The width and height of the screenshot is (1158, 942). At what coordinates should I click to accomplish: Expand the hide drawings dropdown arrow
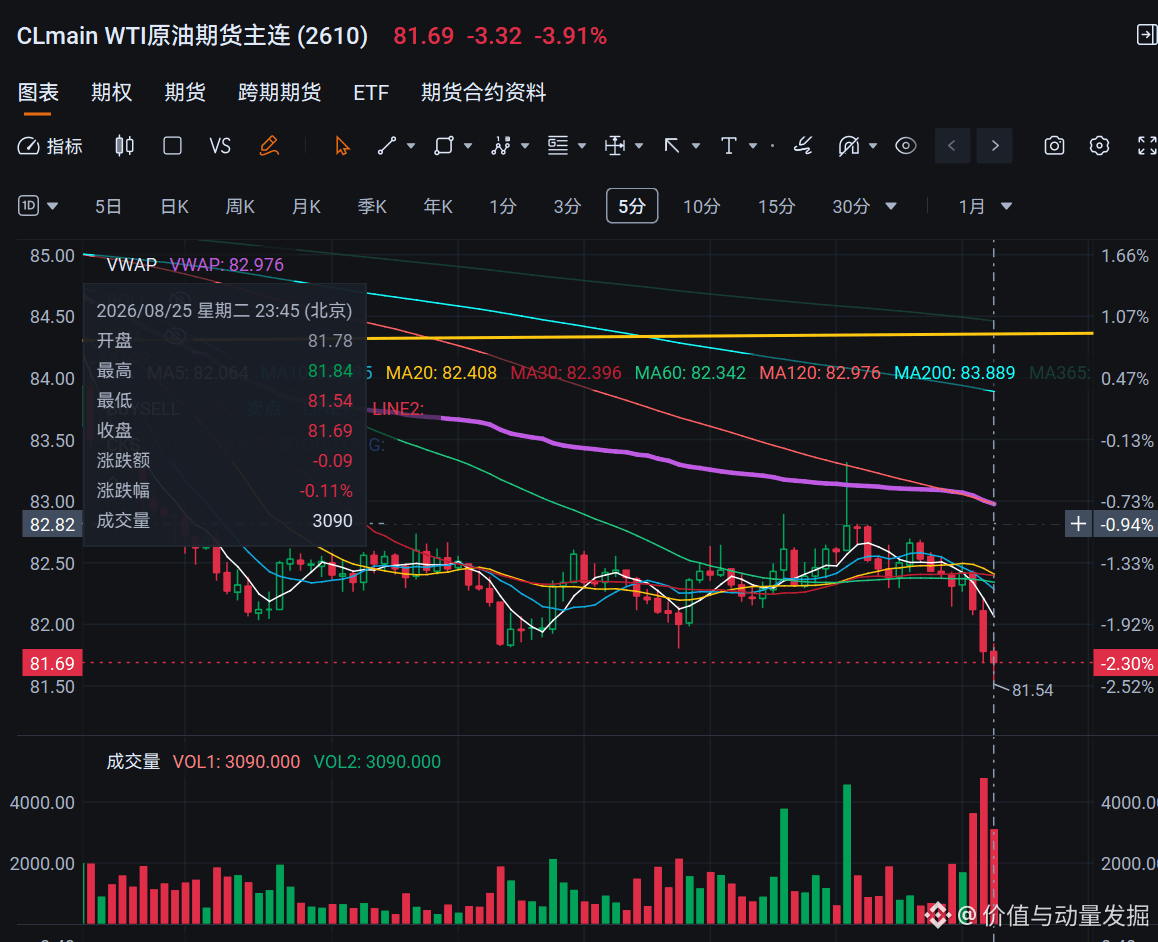(x=873, y=146)
